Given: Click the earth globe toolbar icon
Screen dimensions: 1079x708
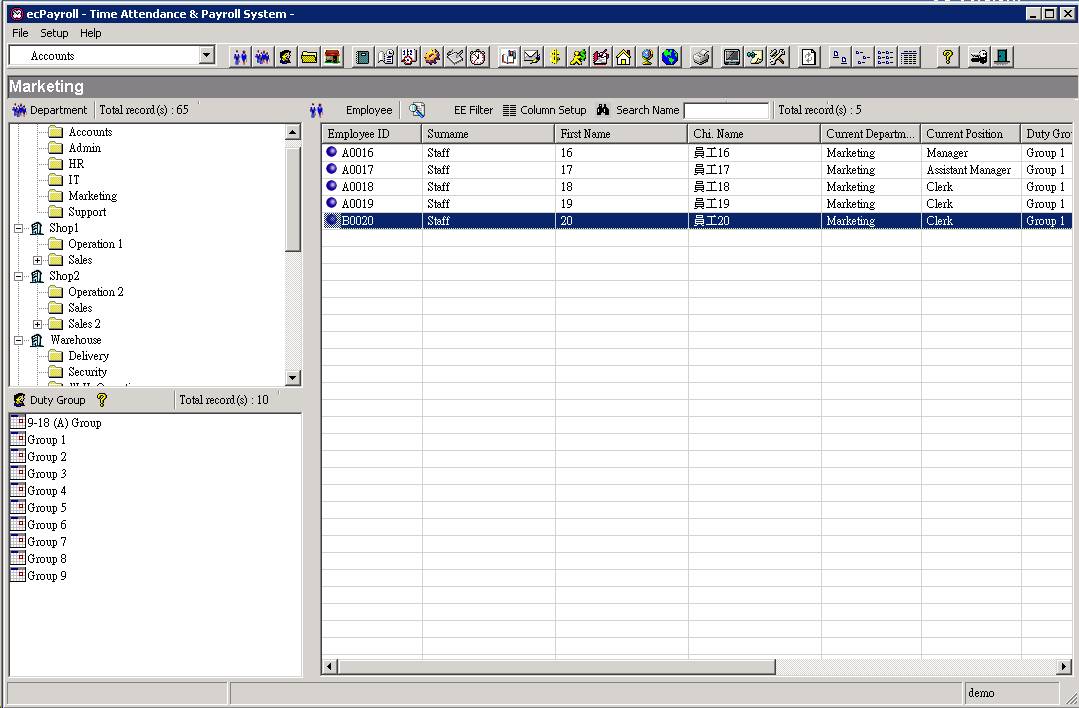Looking at the screenshot, I should (670, 57).
